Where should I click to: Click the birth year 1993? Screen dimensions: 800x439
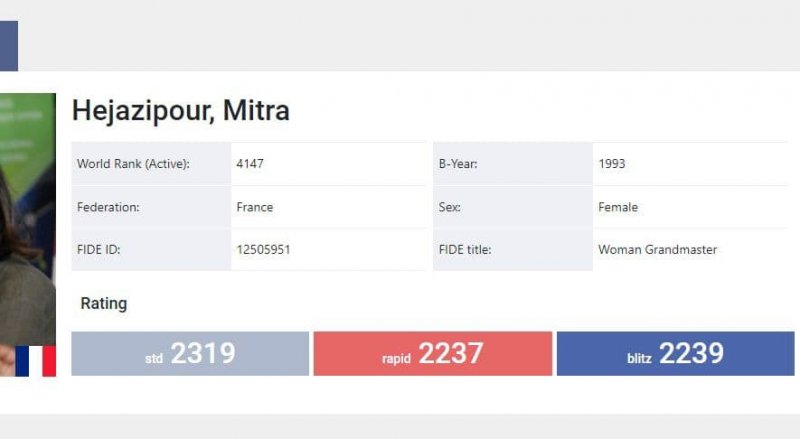(612, 164)
